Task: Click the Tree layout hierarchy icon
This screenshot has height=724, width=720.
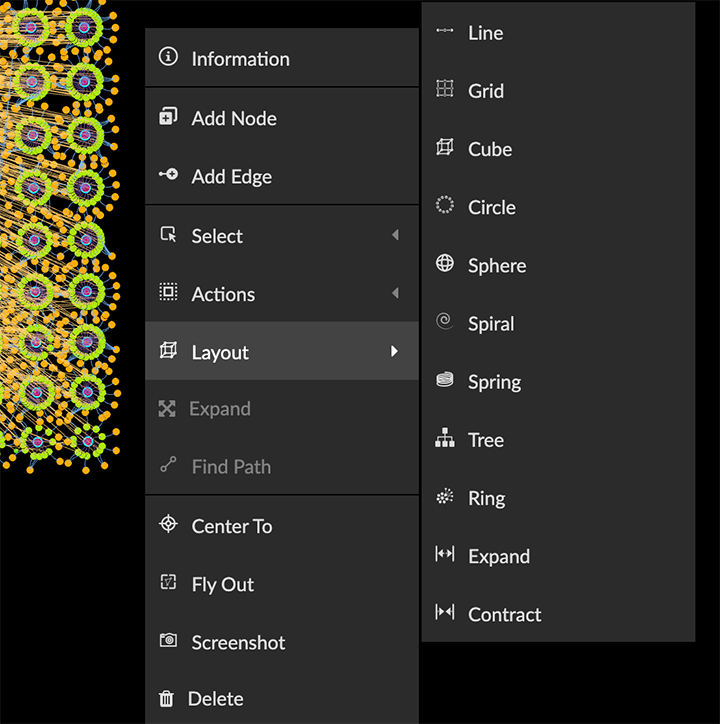Action: click(445, 439)
